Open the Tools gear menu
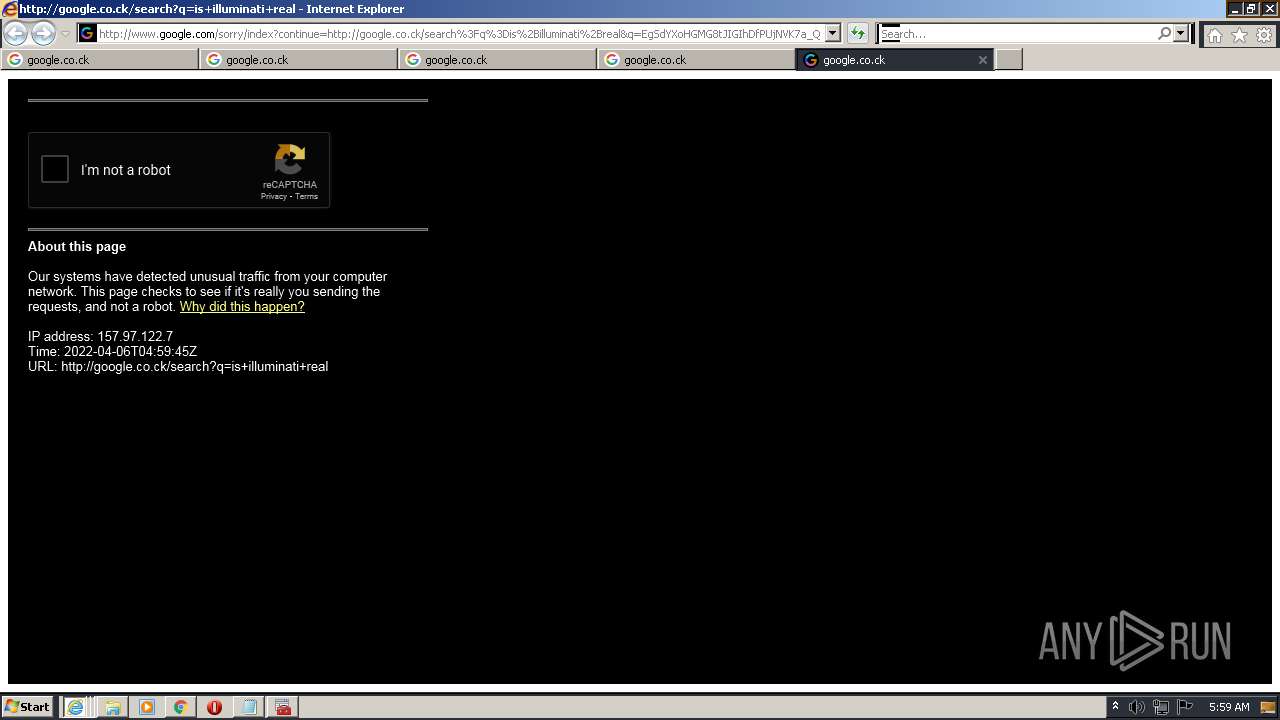This screenshot has height=720, width=1280. click(x=1264, y=35)
